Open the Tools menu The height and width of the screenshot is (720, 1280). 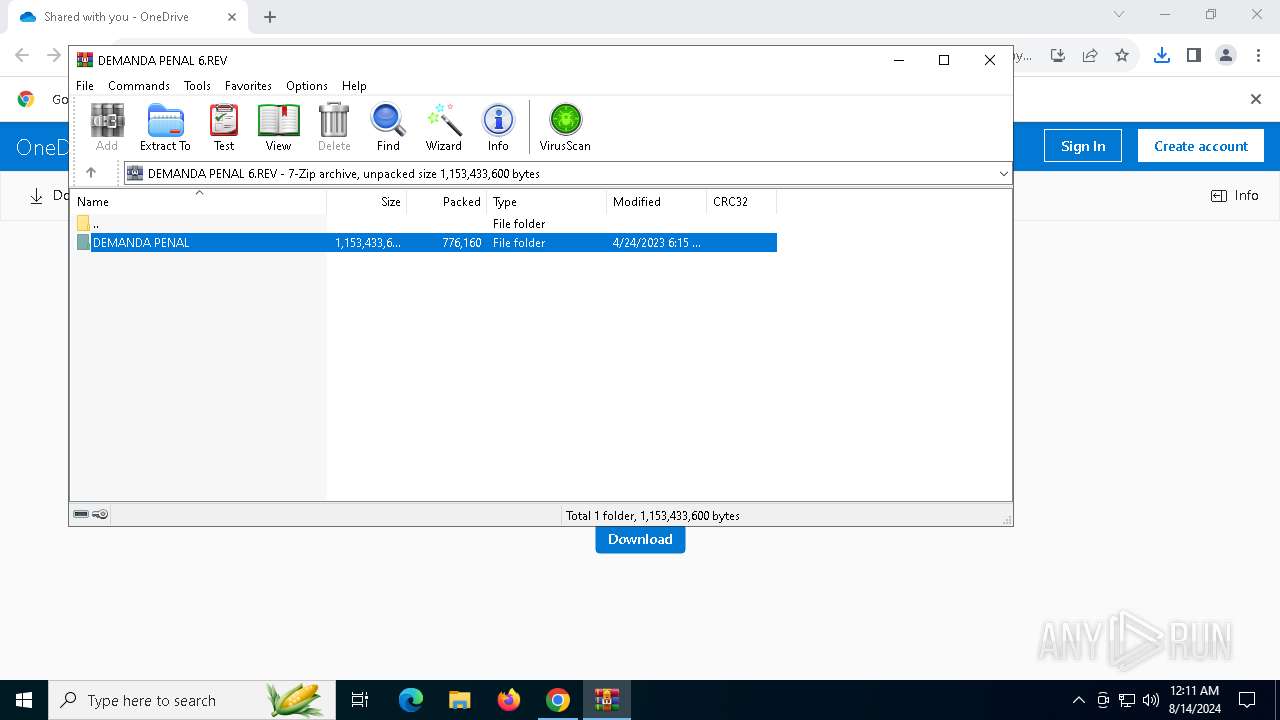click(197, 86)
